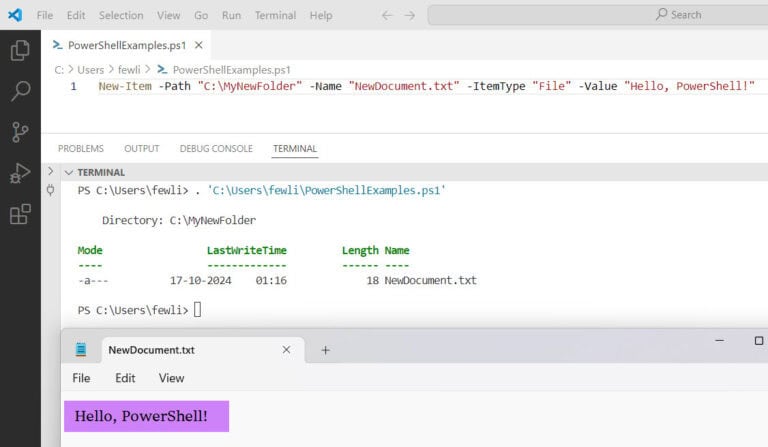The height and width of the screenshot is (447, 768).
Task: Open the Help menu
Action: click(x=321, y=16)
